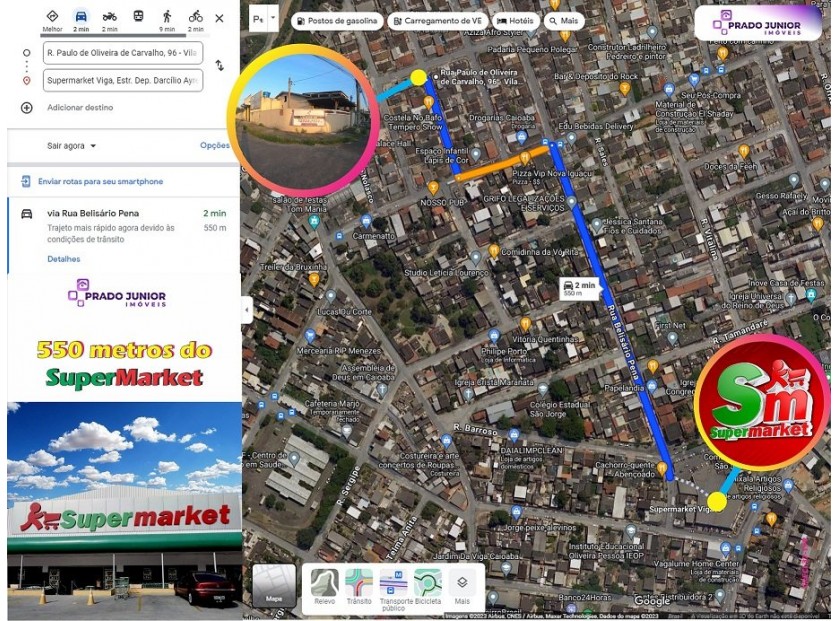
Task: Choose motorcycle travel mode
Action: click(x=110, y=16)
